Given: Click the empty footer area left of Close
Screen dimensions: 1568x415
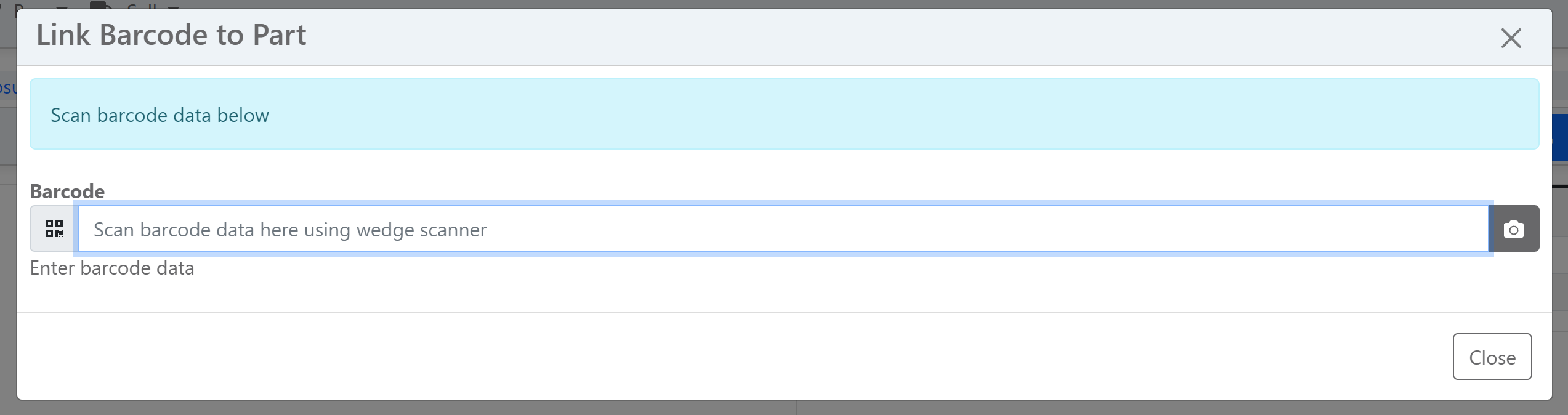Looking at the screenshot, I should (x=739, y=357).
